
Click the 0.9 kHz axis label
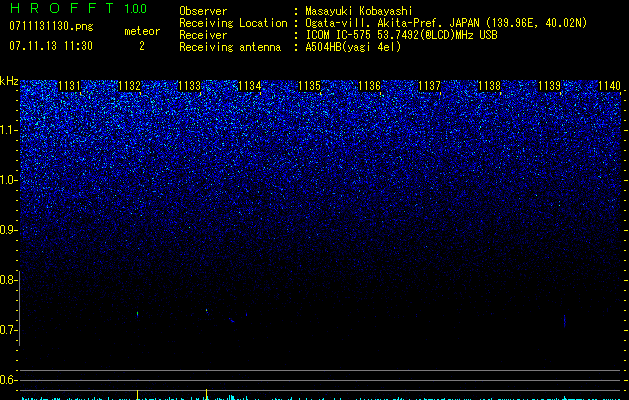pyautogui.click(x=8, y=230)
